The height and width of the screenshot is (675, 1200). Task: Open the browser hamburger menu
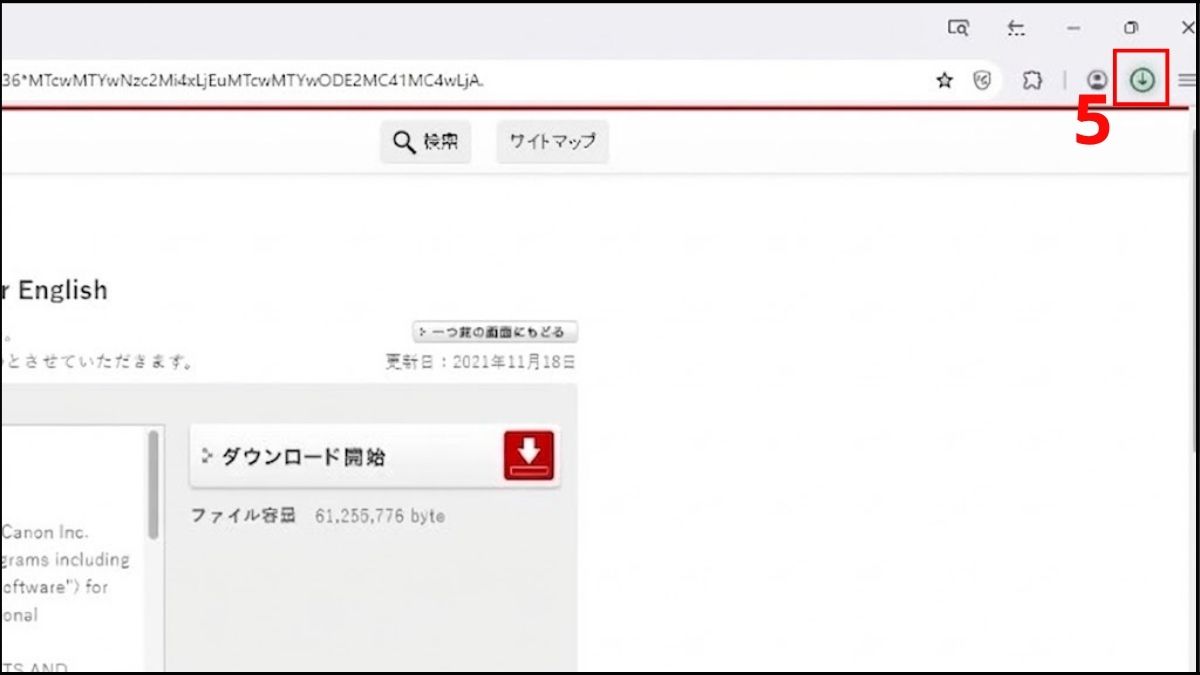click(x=1187, y=81)
